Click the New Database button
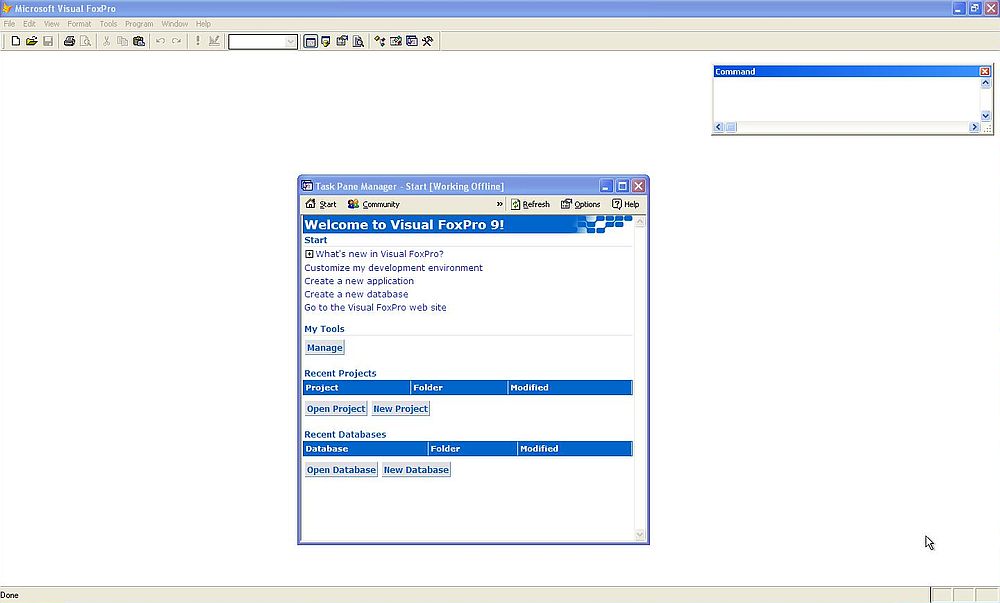The height and width of the screenshot is (603, 1000). pos(416,470)
